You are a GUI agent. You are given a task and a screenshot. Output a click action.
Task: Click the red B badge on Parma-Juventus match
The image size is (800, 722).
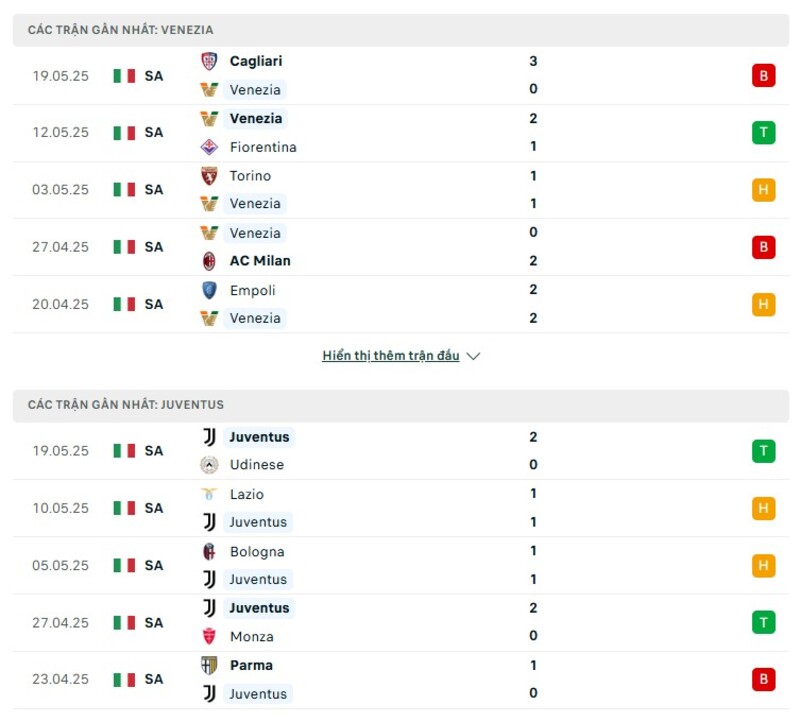tap(766, 679)
